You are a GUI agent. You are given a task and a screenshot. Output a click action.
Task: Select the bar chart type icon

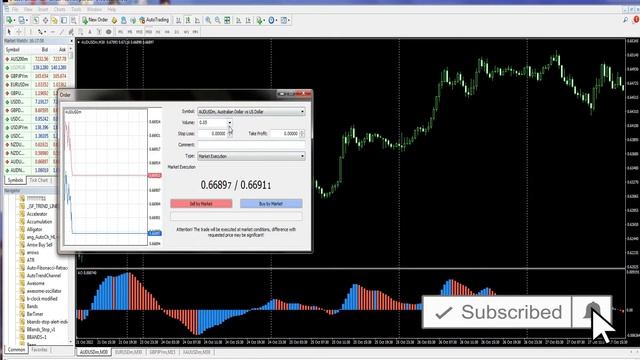(178, 20)
